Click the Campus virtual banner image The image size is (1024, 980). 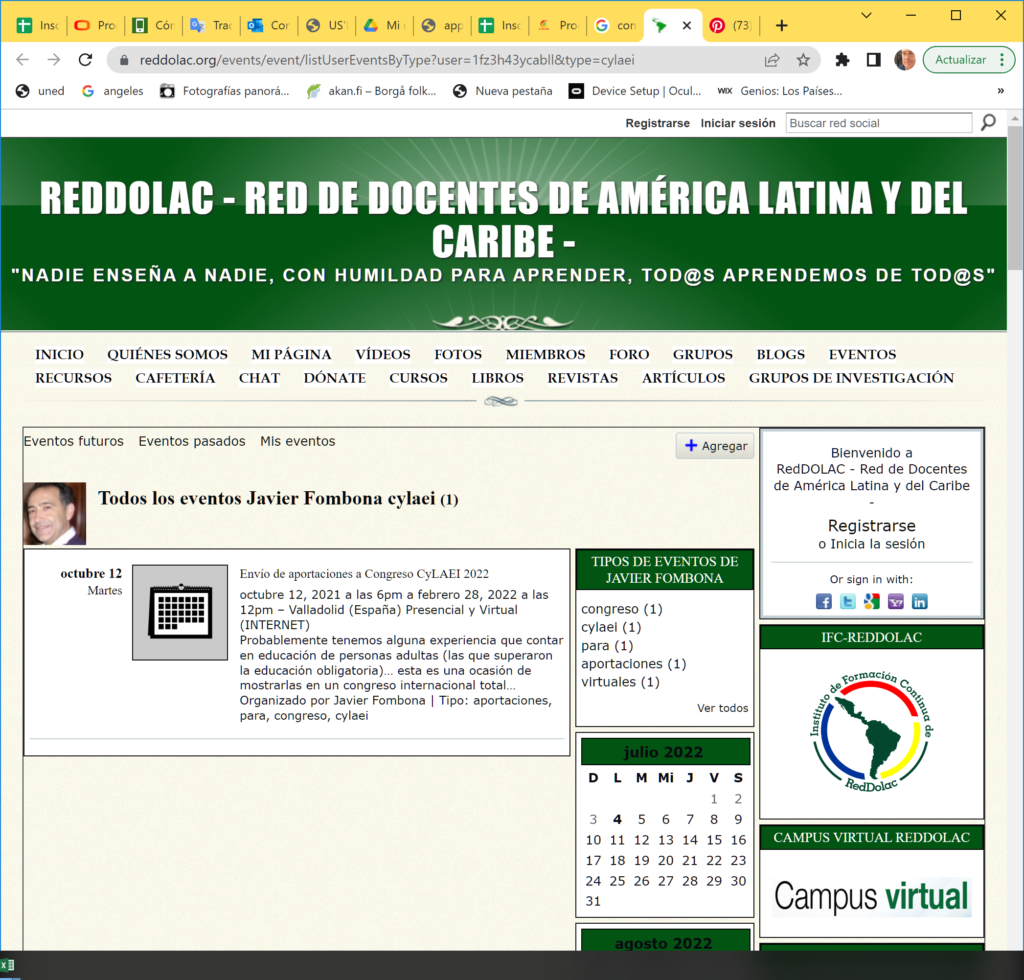[x=872, y=896]
